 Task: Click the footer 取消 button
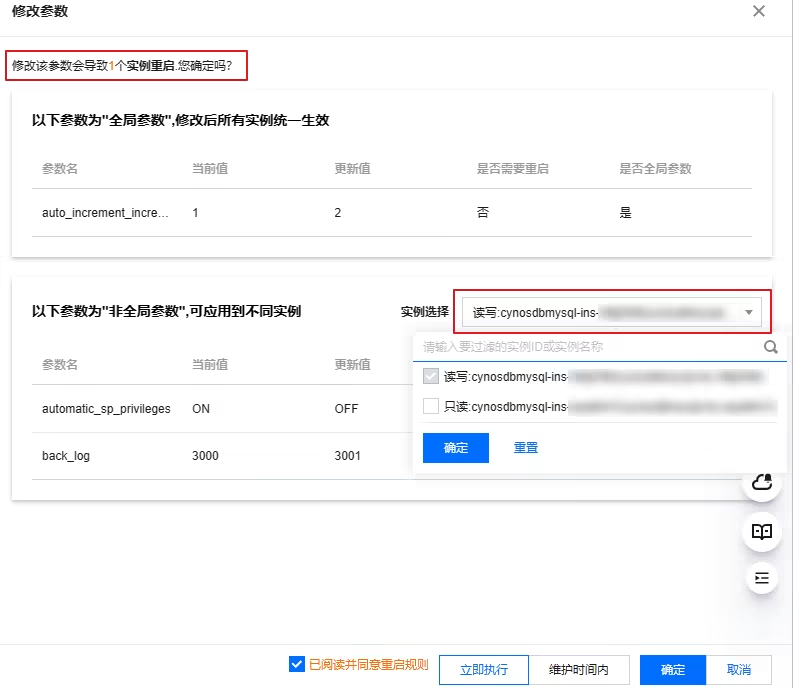[x=739, y=670]
